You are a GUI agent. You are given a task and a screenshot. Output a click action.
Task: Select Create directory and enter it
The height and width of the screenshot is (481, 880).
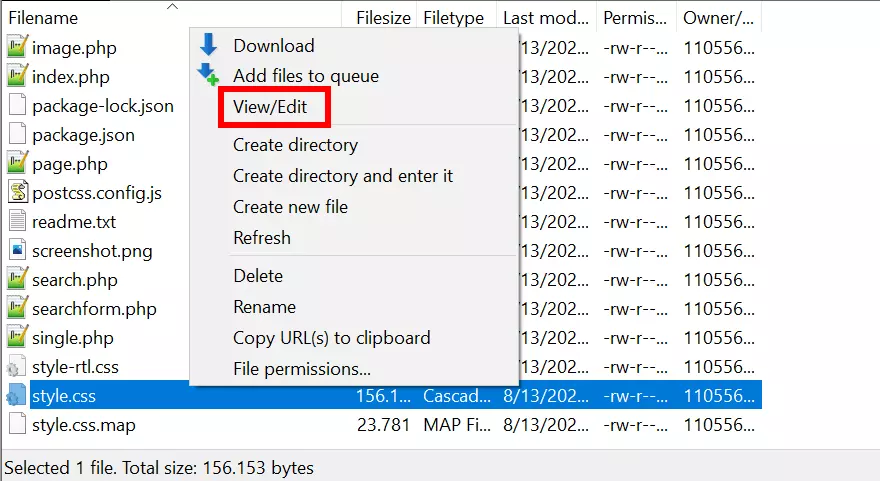343,176
